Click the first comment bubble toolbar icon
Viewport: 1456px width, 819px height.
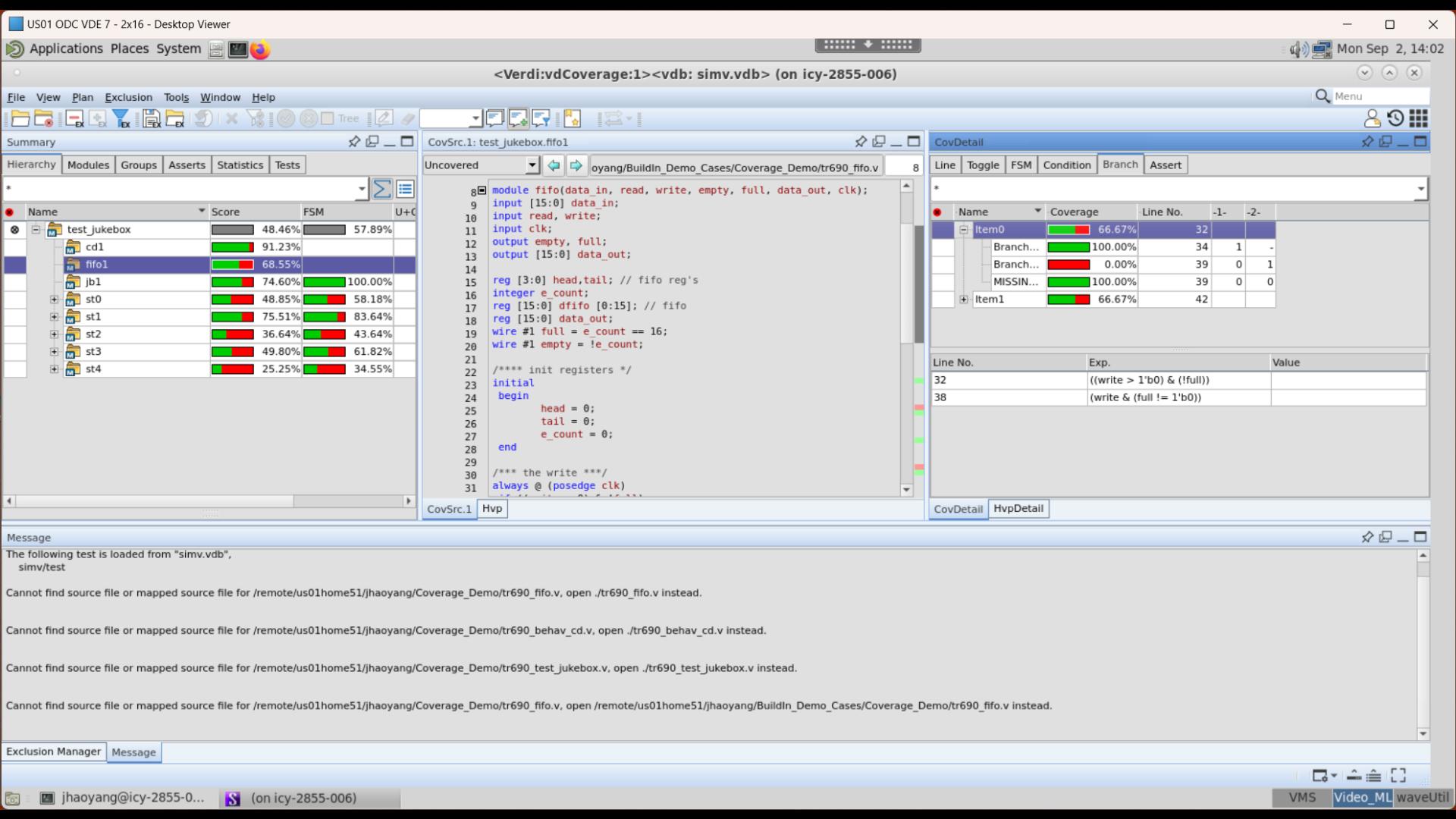pos(494,118)
